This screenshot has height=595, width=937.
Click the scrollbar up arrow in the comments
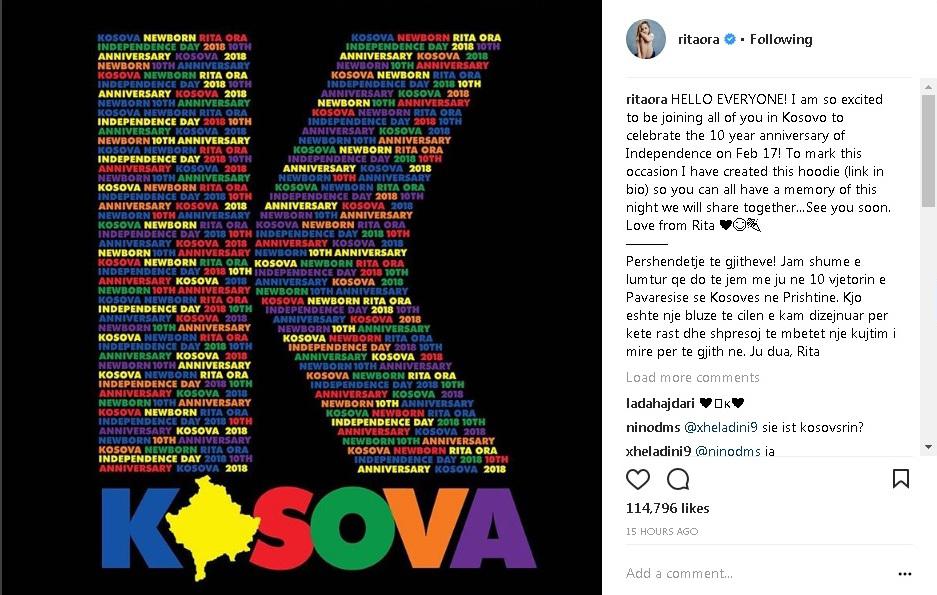point(929,84)
